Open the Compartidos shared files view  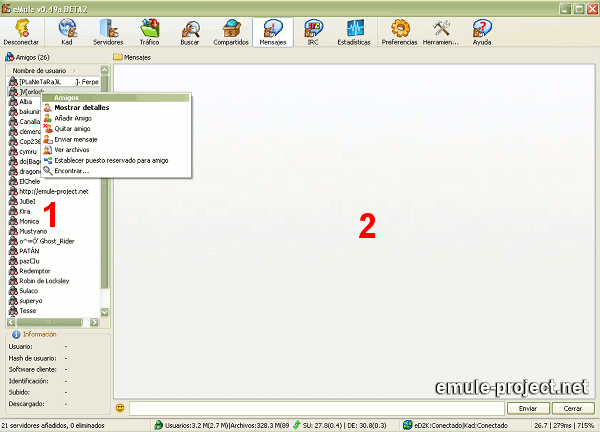pyautogui.click(x=232, y=32)
